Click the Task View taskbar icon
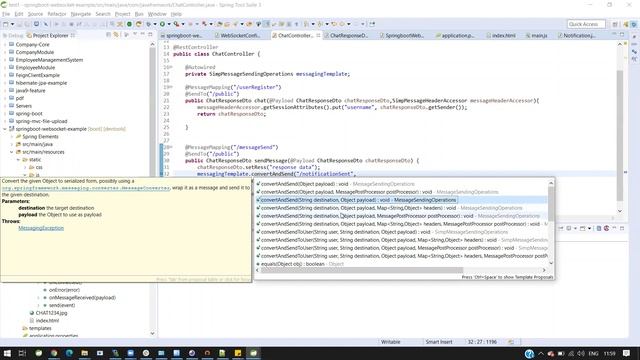This screenshot has width=640, height=360. click(x=22, y=353)
